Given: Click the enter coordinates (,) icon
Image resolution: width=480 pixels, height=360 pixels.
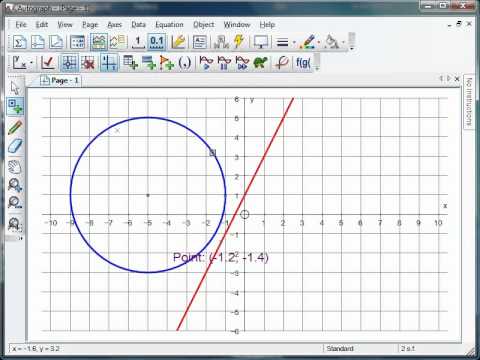Looking at the screenshot, I should coord(185,63).
